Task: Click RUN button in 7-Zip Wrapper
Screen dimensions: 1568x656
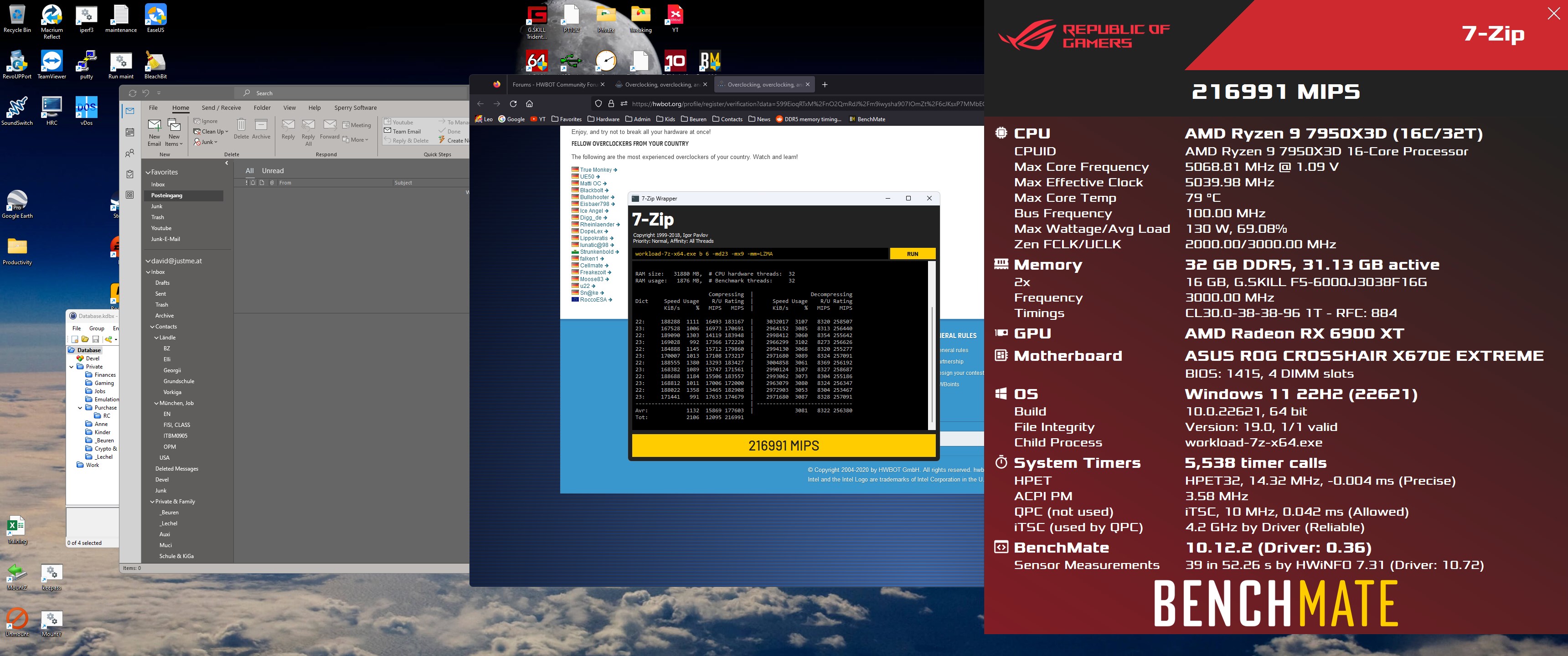Action: tap(913, 254)
